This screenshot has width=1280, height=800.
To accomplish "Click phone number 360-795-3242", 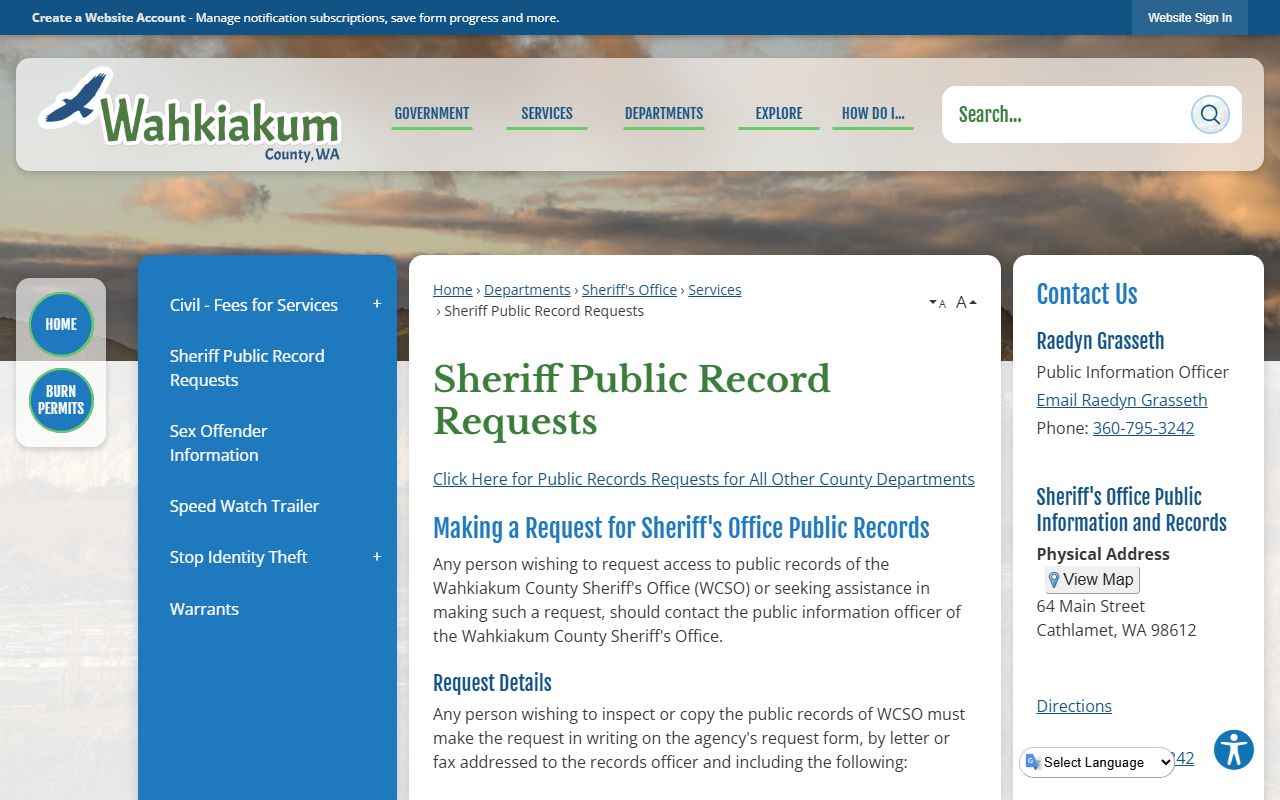I will pos(1143,428).
